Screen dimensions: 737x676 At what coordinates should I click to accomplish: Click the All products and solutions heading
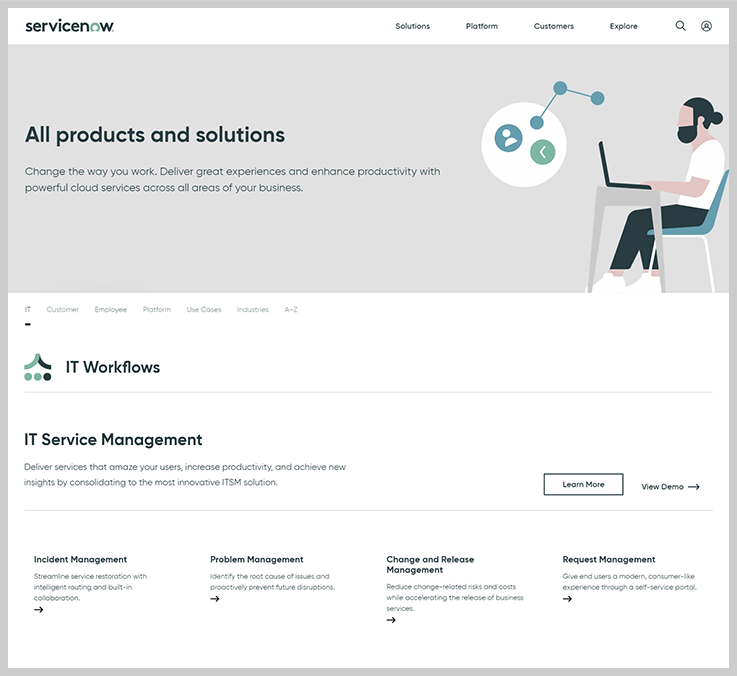tap(155, 135)
